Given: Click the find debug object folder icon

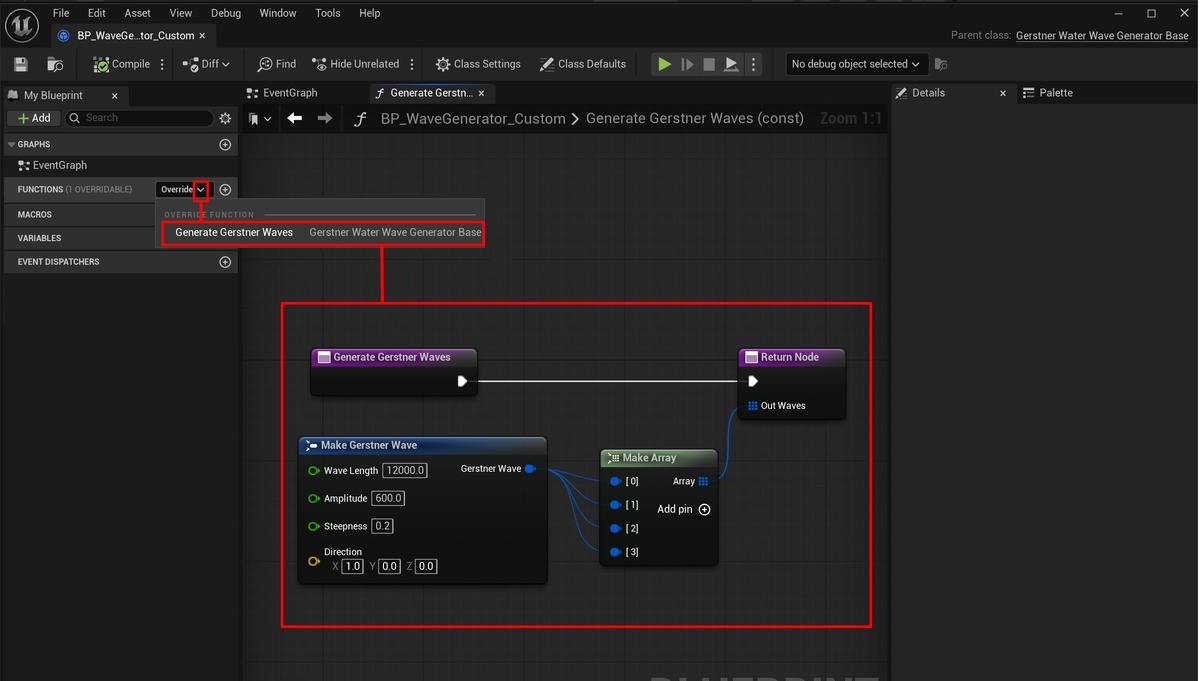Looking at the screenshot, I should (x=940, y=64).
